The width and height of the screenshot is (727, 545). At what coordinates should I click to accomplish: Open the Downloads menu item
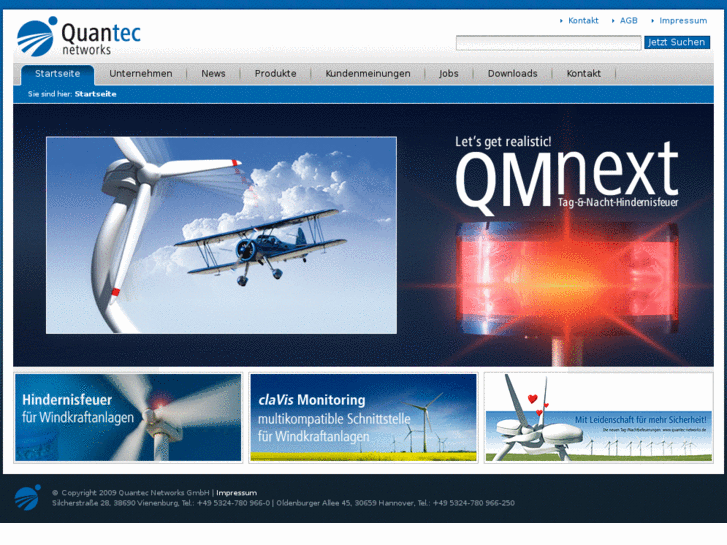(512, 74)
